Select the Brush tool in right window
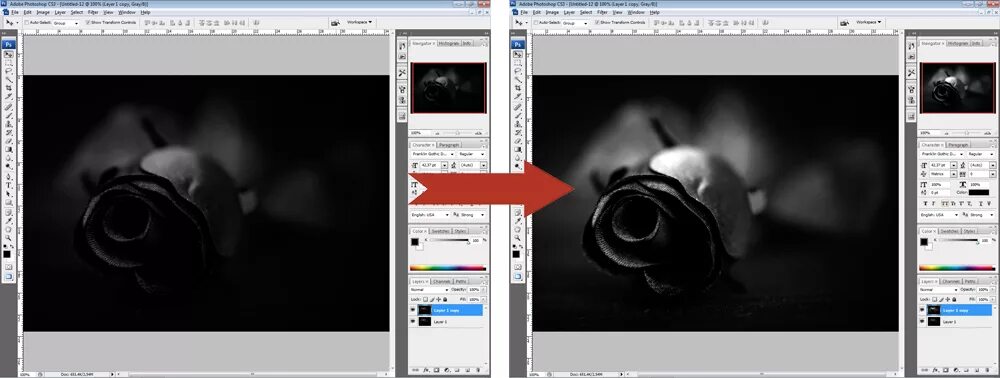1000x378 pixels. [x=518, y=115]
